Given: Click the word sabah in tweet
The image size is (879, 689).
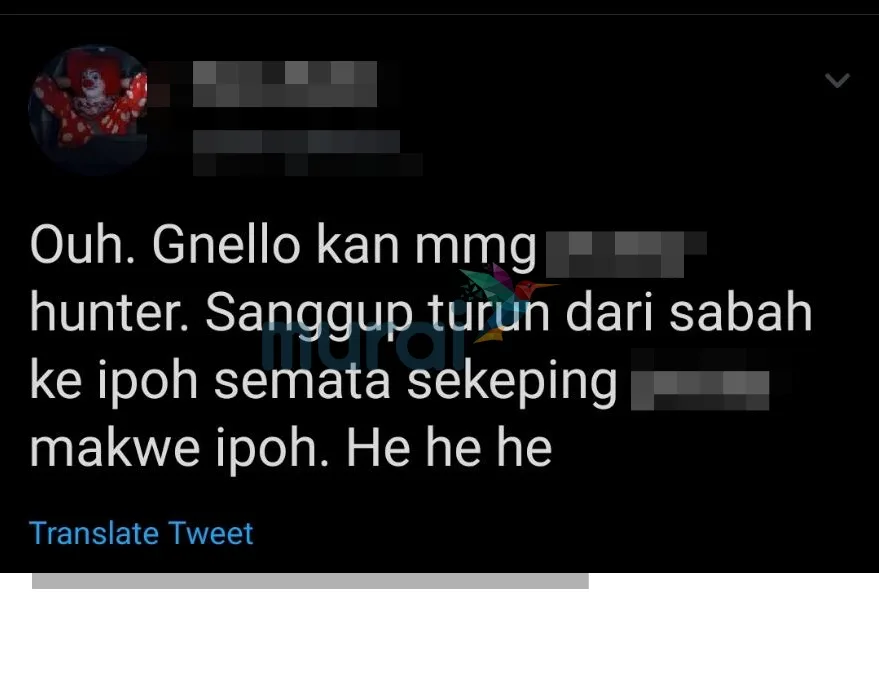Looking at the screenshot, I should [741, 312].
